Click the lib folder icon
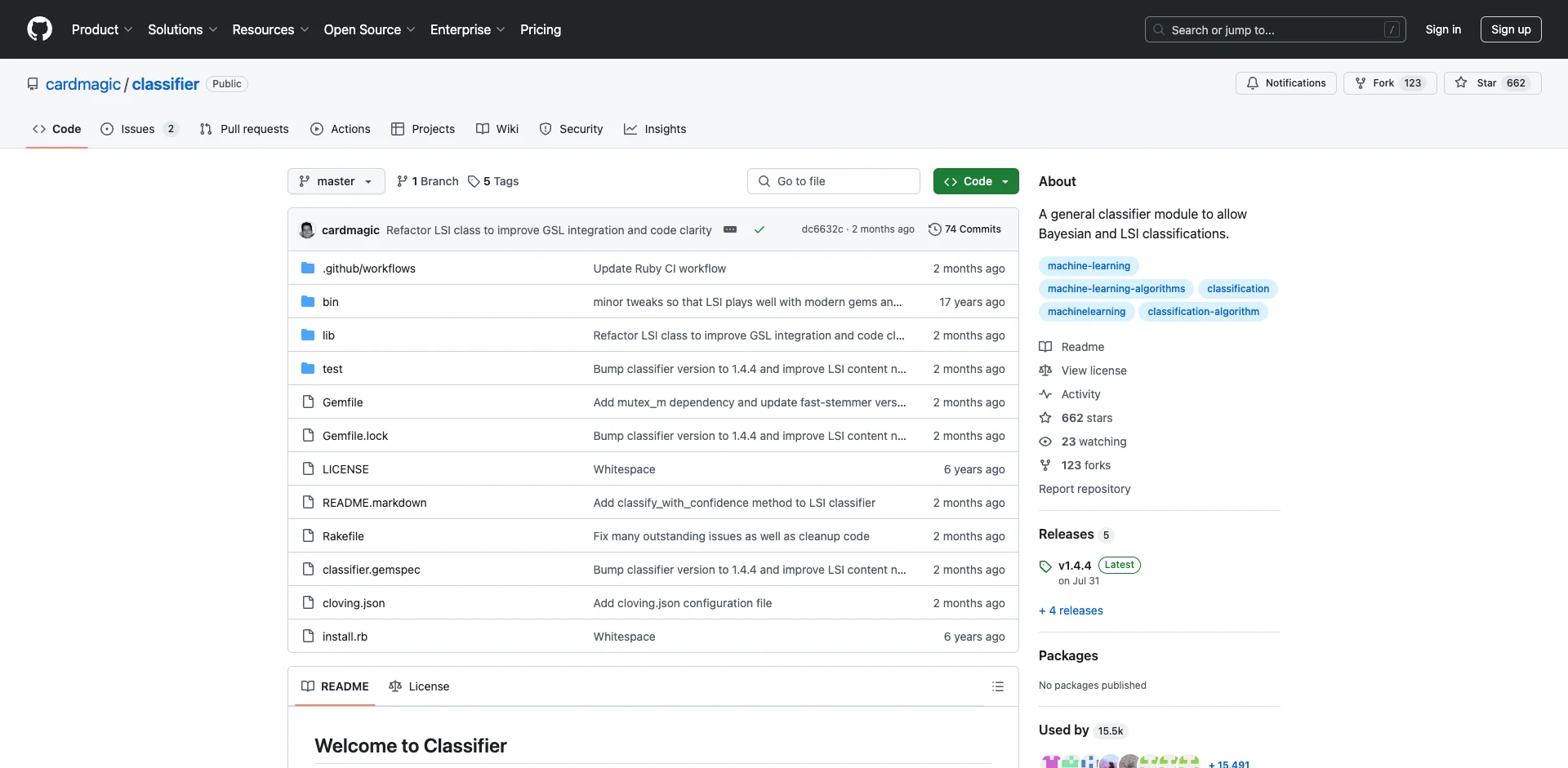Viewport: 1568px width, 768px height. pos(308,335)
